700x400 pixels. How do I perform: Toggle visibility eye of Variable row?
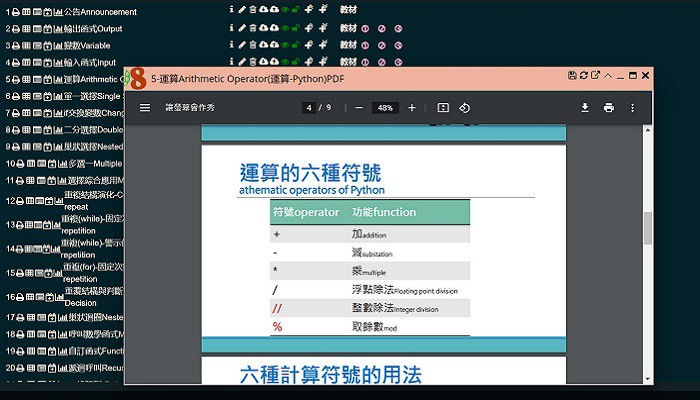coord(285,46)
